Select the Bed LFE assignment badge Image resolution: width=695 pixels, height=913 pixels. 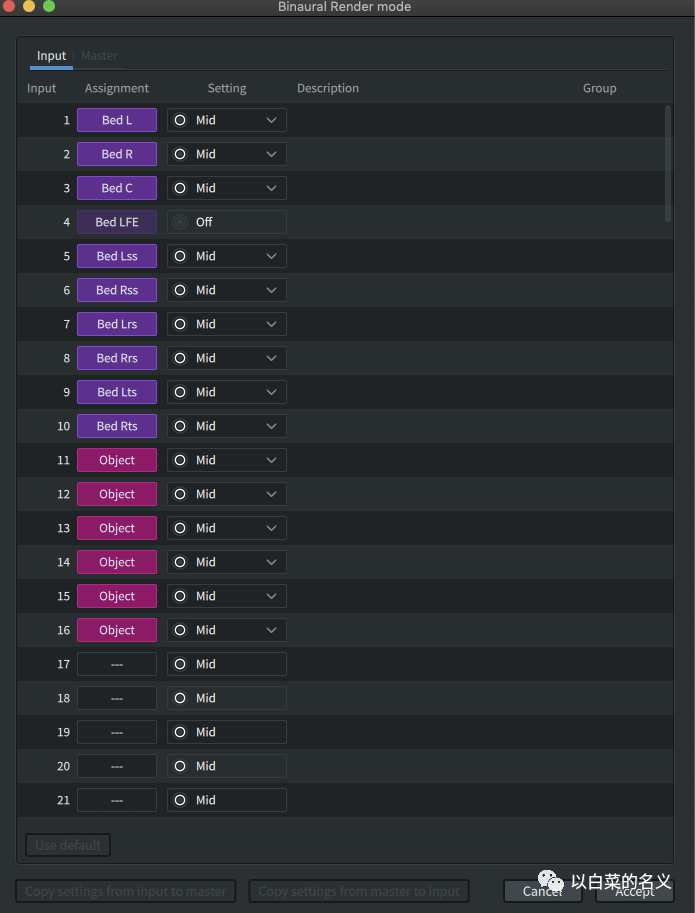click(x=117, y=222)
